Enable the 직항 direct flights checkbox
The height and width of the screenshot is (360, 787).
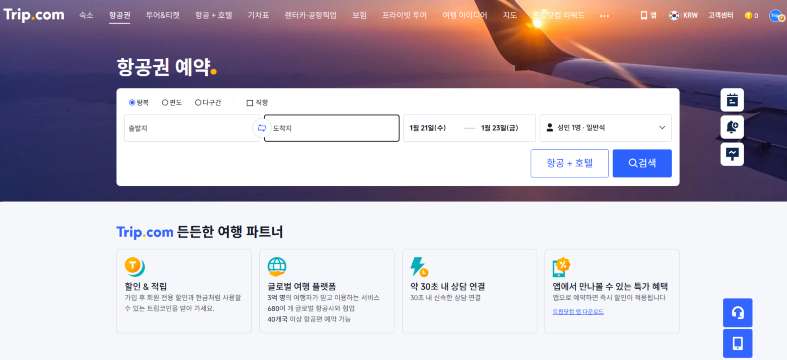(x=249, y=103)
